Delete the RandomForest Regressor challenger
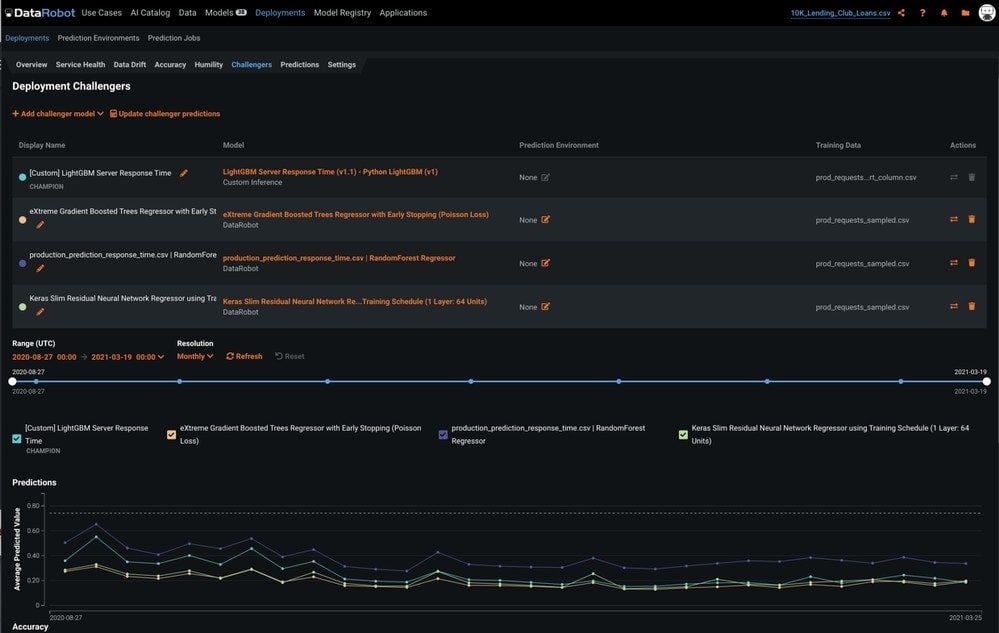This screenshot has width=999, height=633. (x=972, y=262)
